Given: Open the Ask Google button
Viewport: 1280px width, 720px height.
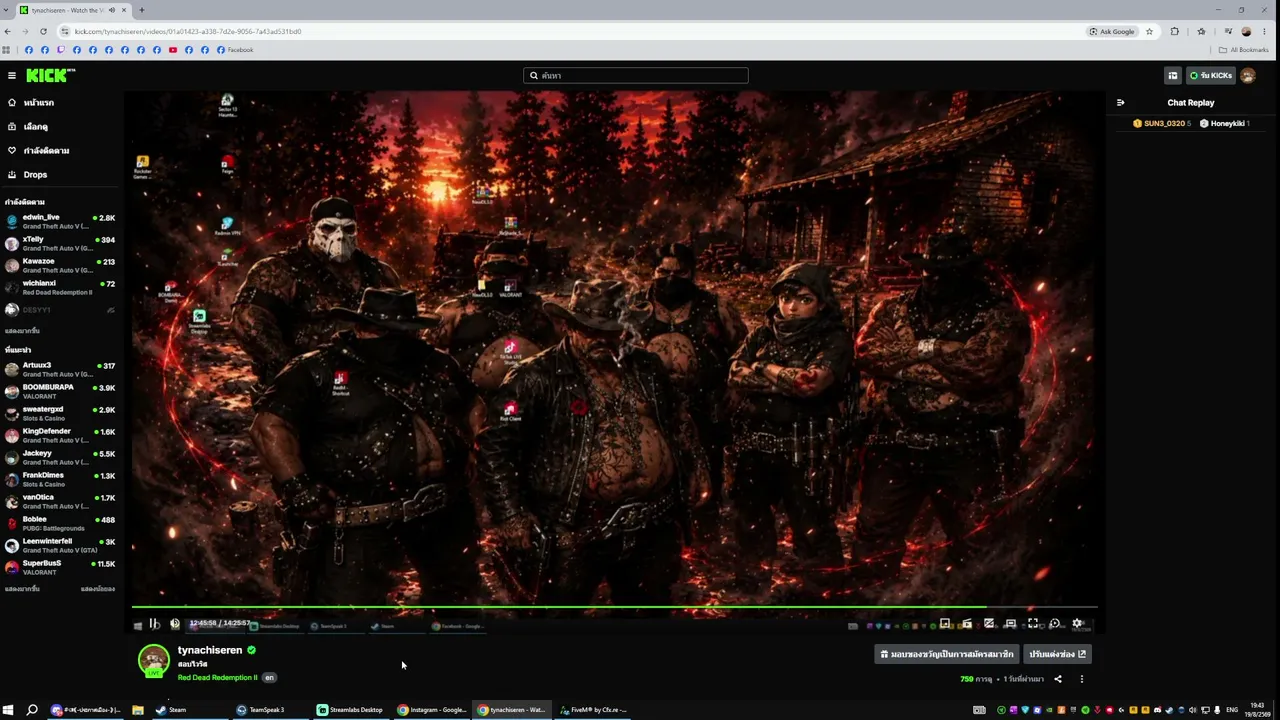Looking at the screenshot, I should tap(1113, 31).
